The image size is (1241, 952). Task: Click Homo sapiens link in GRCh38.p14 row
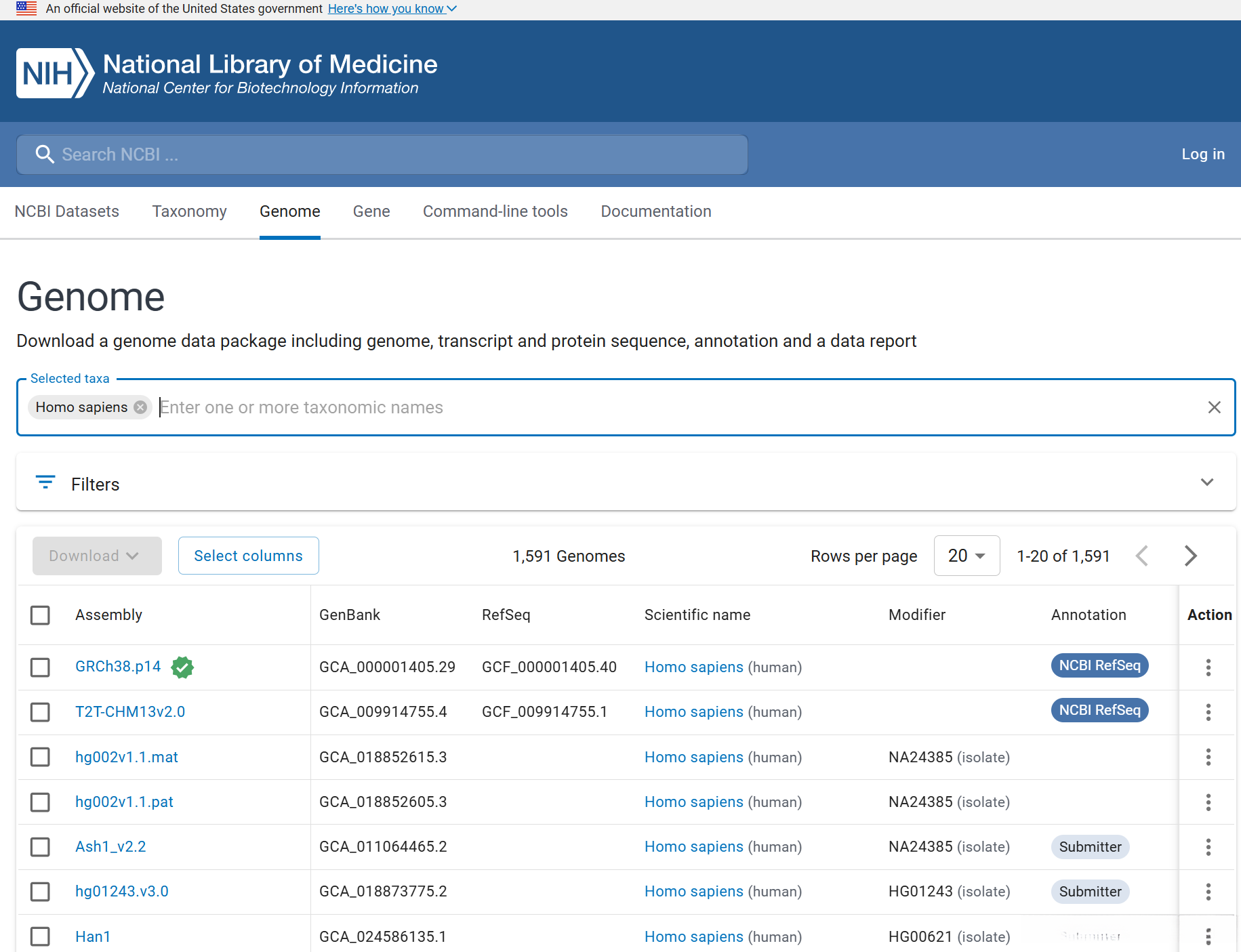tap(694, 667)
